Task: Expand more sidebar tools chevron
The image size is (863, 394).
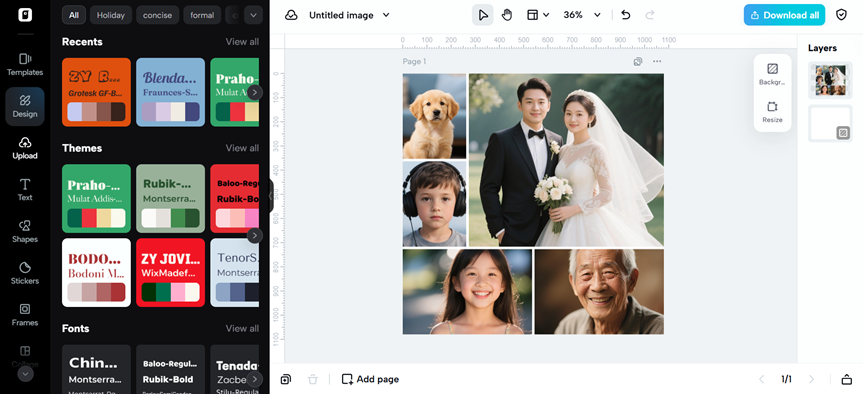Action: point(25,374)
